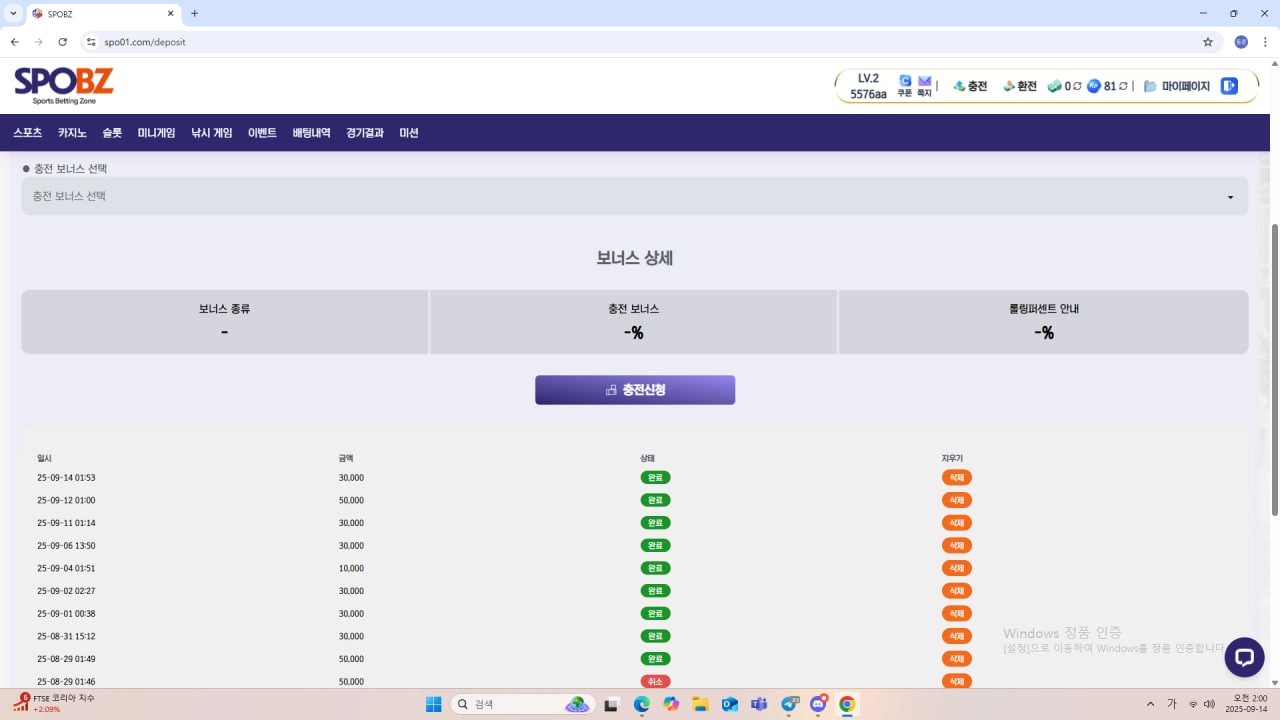Click the SPOBZ logo
The image size is (1280, 720).
[64, 86]
